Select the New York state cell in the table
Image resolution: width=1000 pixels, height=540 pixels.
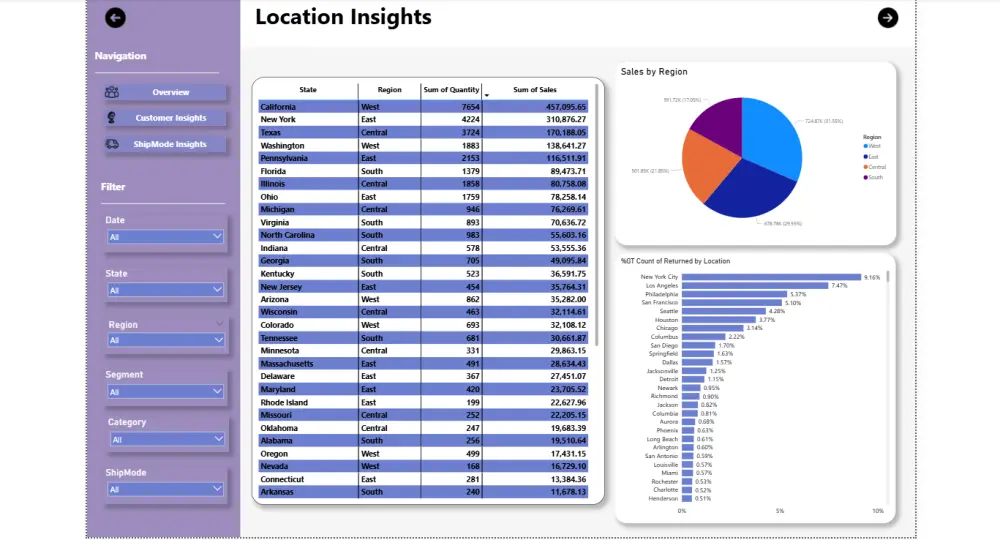coord(308,119)
